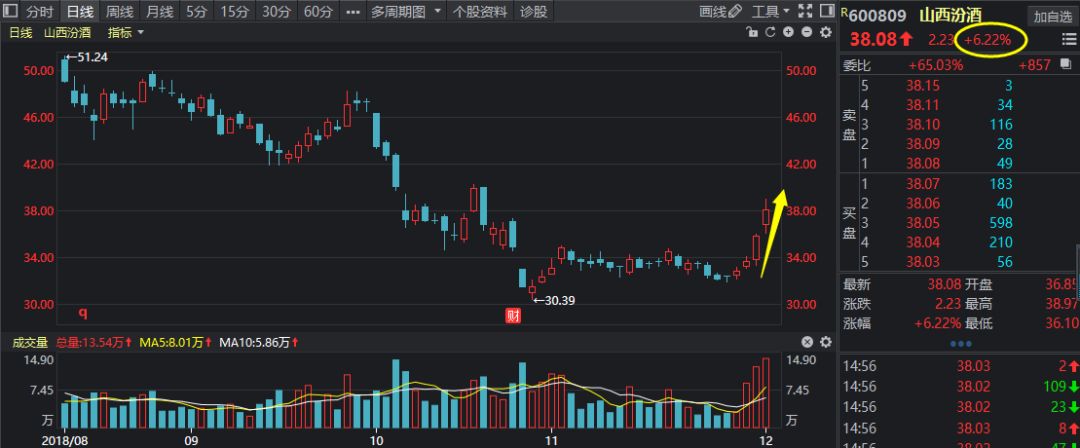Viewport: 1080px width, 448px height.
Task: Activate the 画线 drawing pencil tool
Action: tap(720, 11)
